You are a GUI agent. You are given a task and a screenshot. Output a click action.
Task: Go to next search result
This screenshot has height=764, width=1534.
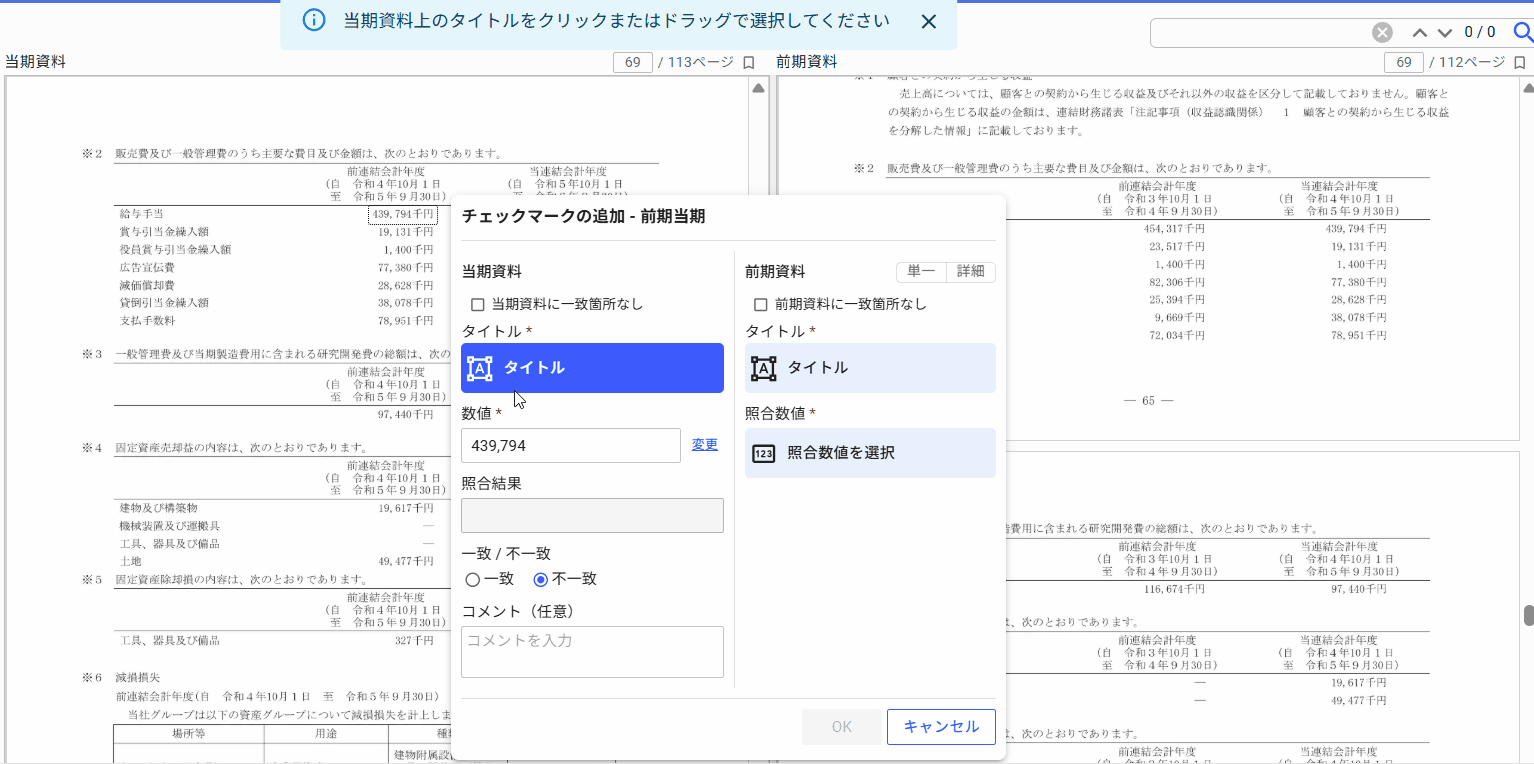(x=1444, y=33)
